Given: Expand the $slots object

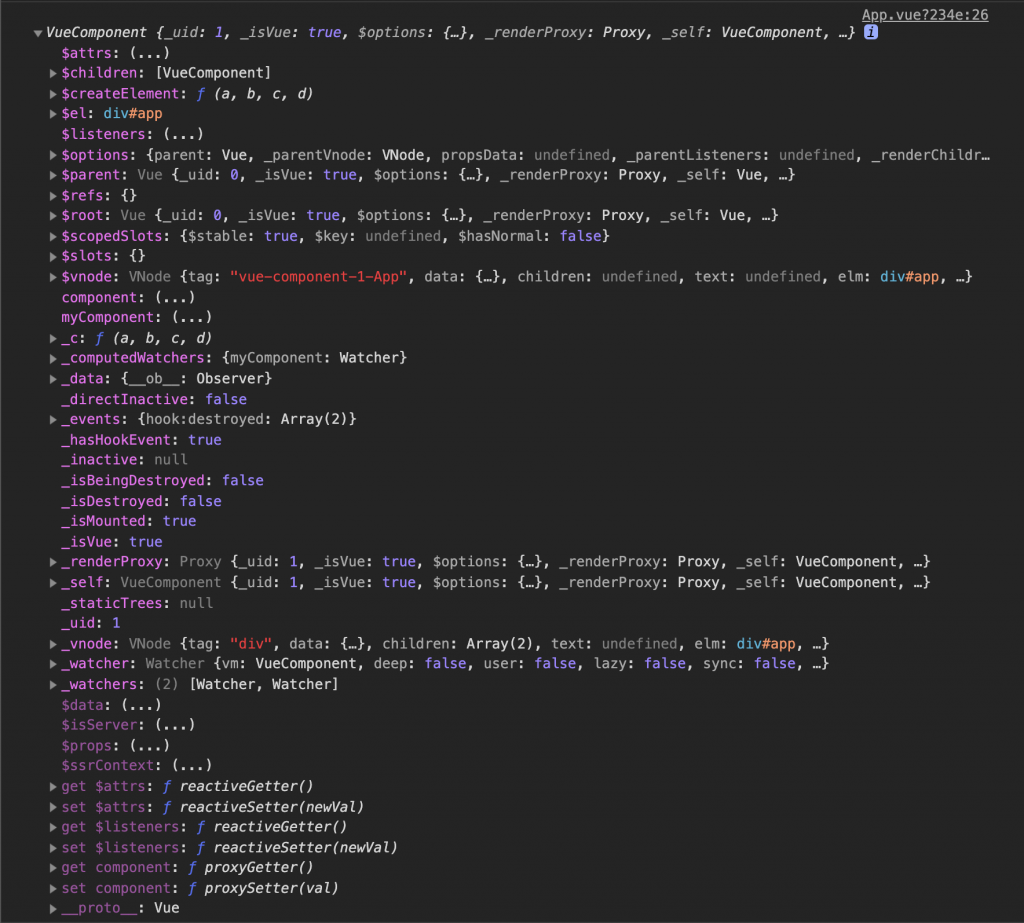Looking at the screenshot, I should coord(53,256).
